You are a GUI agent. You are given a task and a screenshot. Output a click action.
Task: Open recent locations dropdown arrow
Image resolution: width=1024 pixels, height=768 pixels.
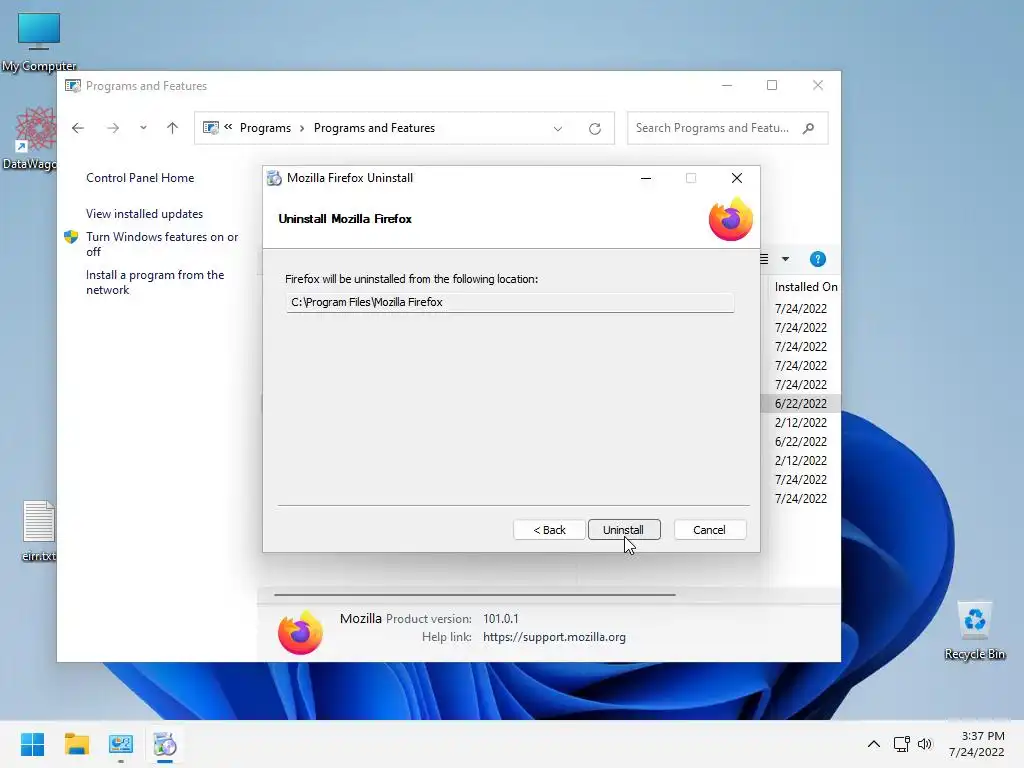pyautogui.click(x=143, y=128)
